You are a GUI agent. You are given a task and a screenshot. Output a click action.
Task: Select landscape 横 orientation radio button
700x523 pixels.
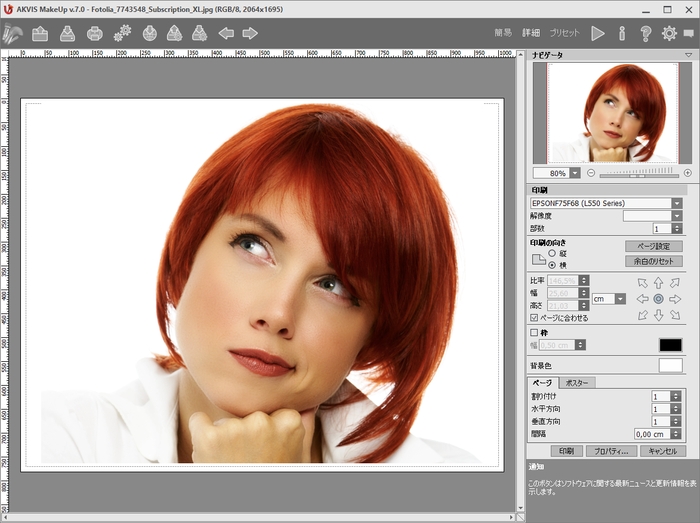point(552,265)
